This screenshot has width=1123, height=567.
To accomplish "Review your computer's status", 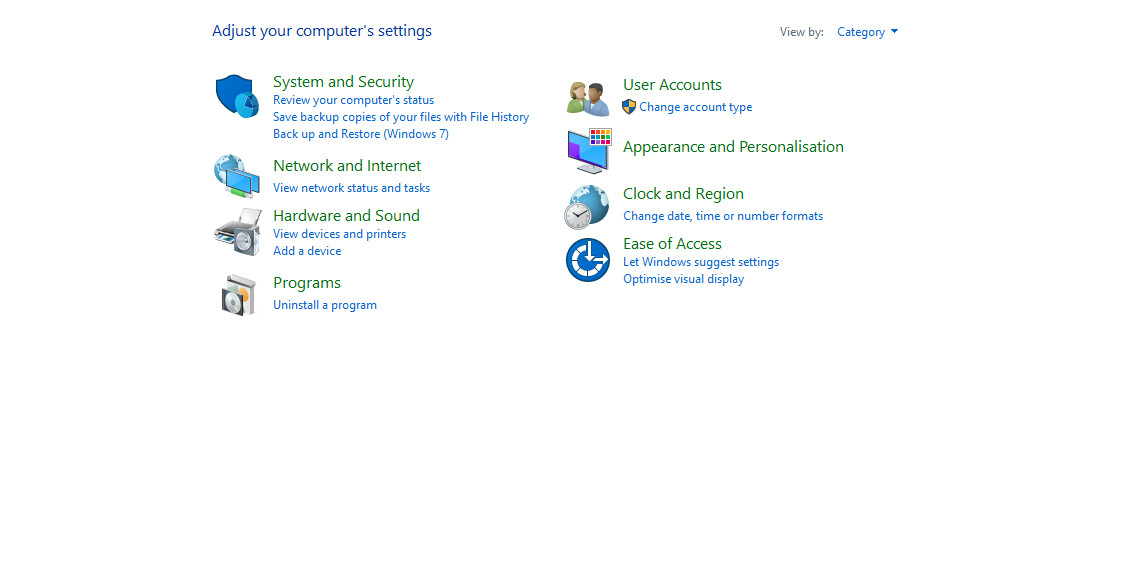I will pyautogui.click(x=353, y=100).
